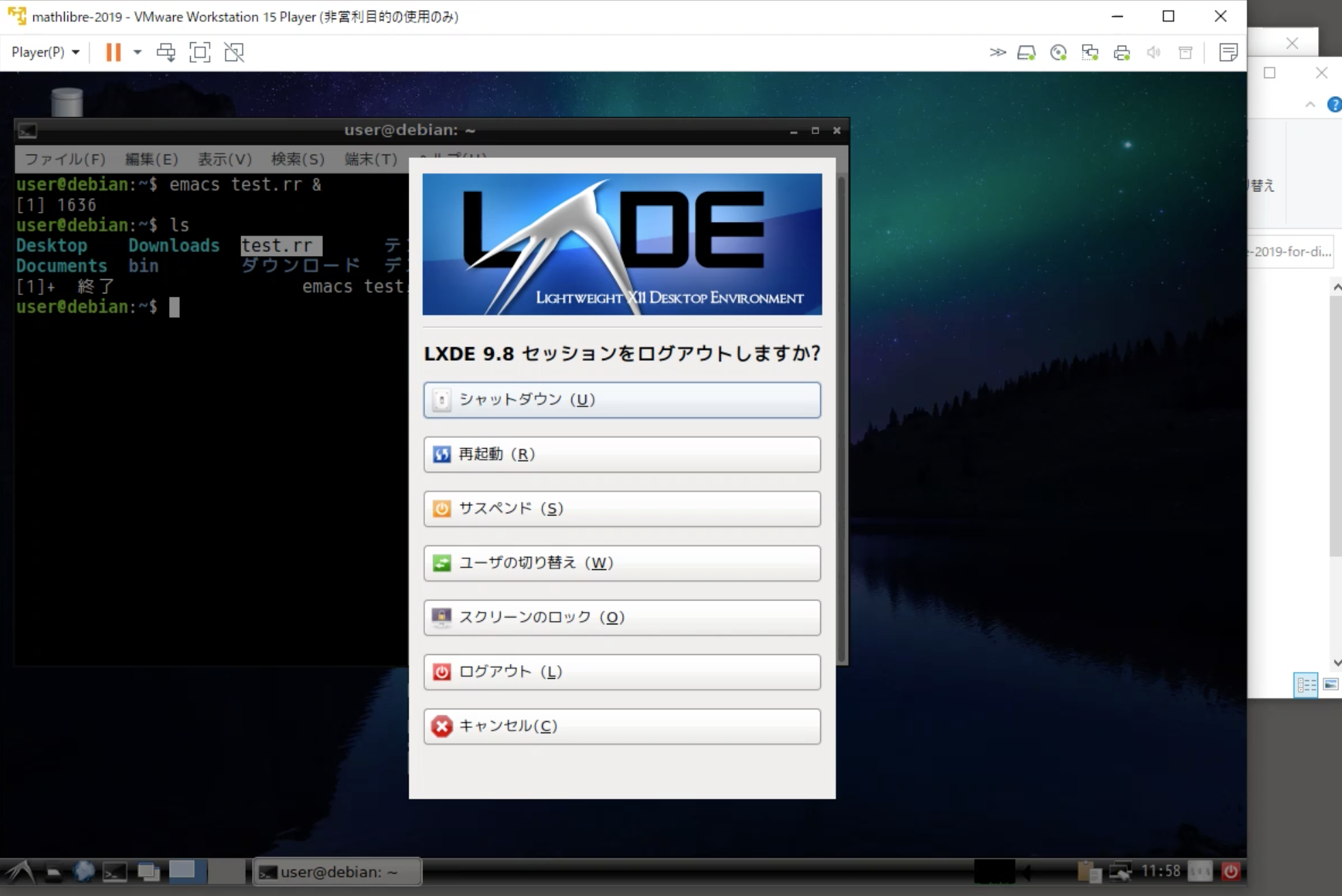Screen dimensions: 1342x896
Task: Switch to the second workspace in pager
Action: point(226,871)
